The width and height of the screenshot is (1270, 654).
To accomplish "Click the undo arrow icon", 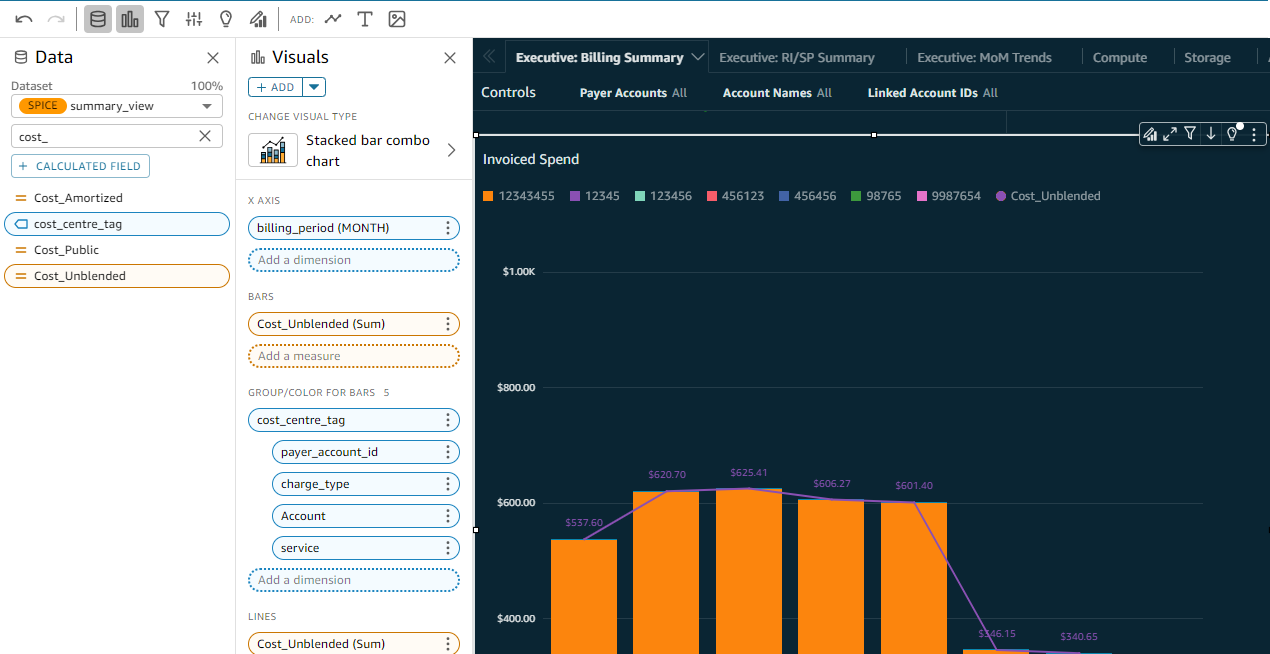I will (22, 18).
